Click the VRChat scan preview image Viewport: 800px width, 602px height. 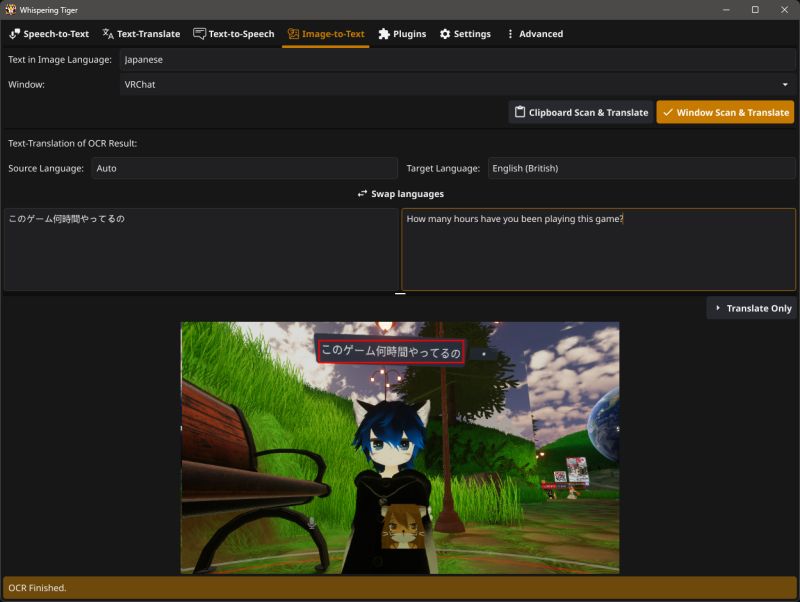(x=400, y=447)
